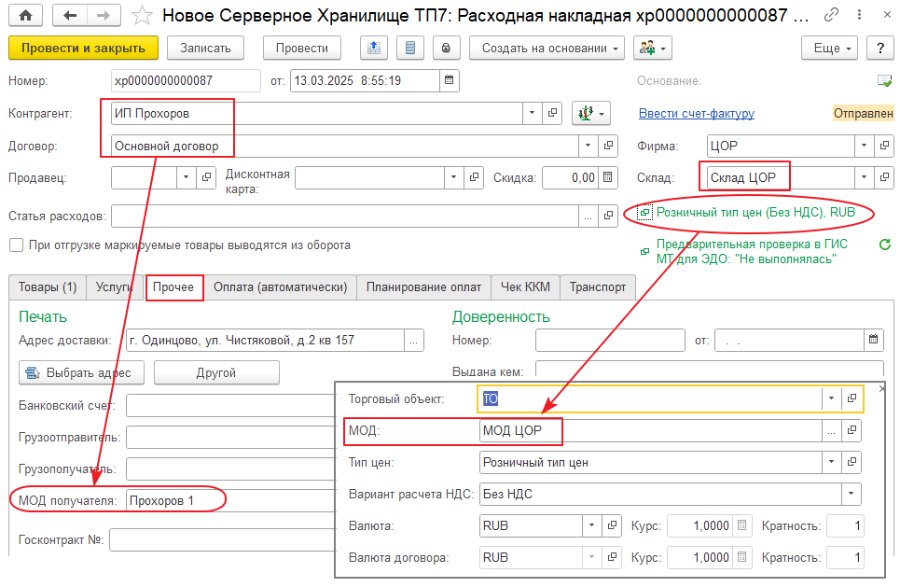Click the ГИС МТ preliminary check link
900x587 pixels.
point(751,251)
